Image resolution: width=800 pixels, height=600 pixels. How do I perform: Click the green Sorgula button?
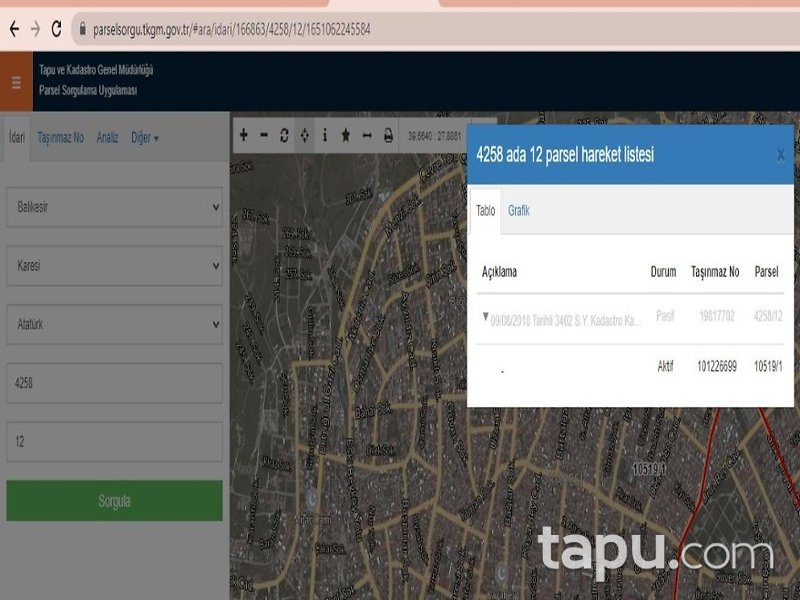[x=114, y=501]
